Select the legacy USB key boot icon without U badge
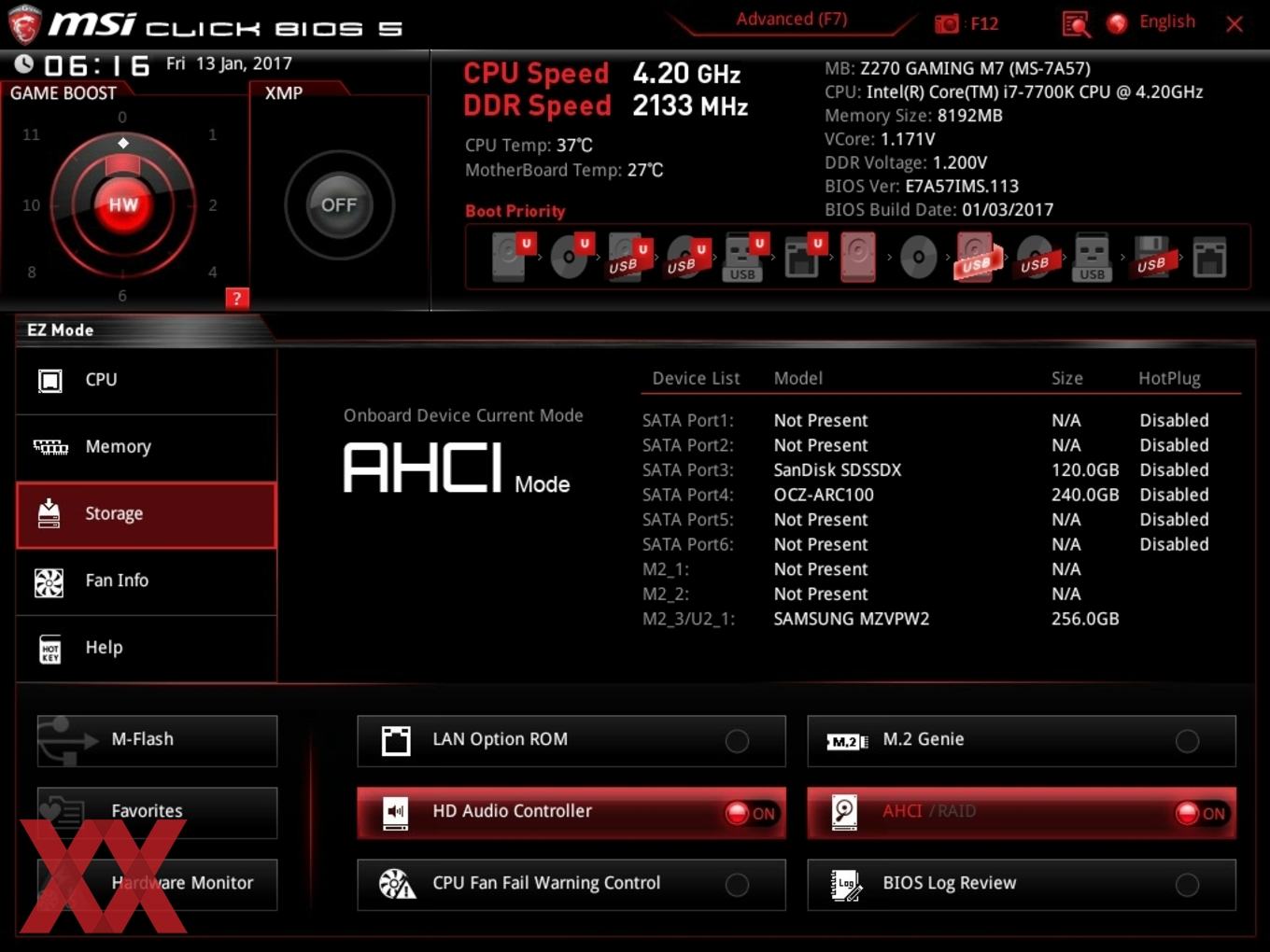The image size is (1270, 952). pyautogui.click(x=1092, y=257)
